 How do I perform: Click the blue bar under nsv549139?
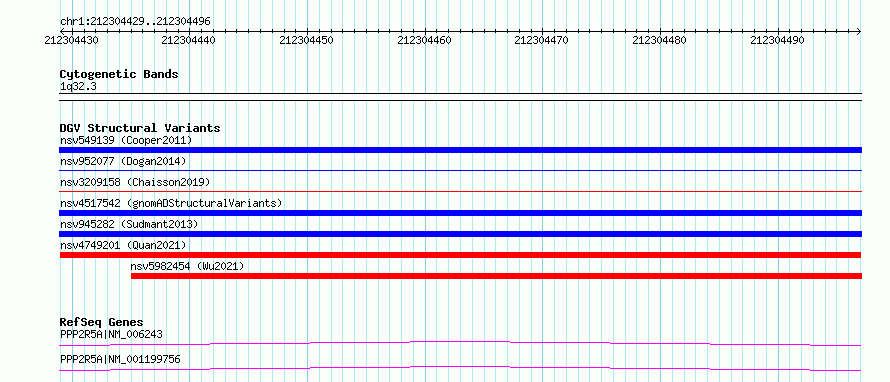(460, 150)
